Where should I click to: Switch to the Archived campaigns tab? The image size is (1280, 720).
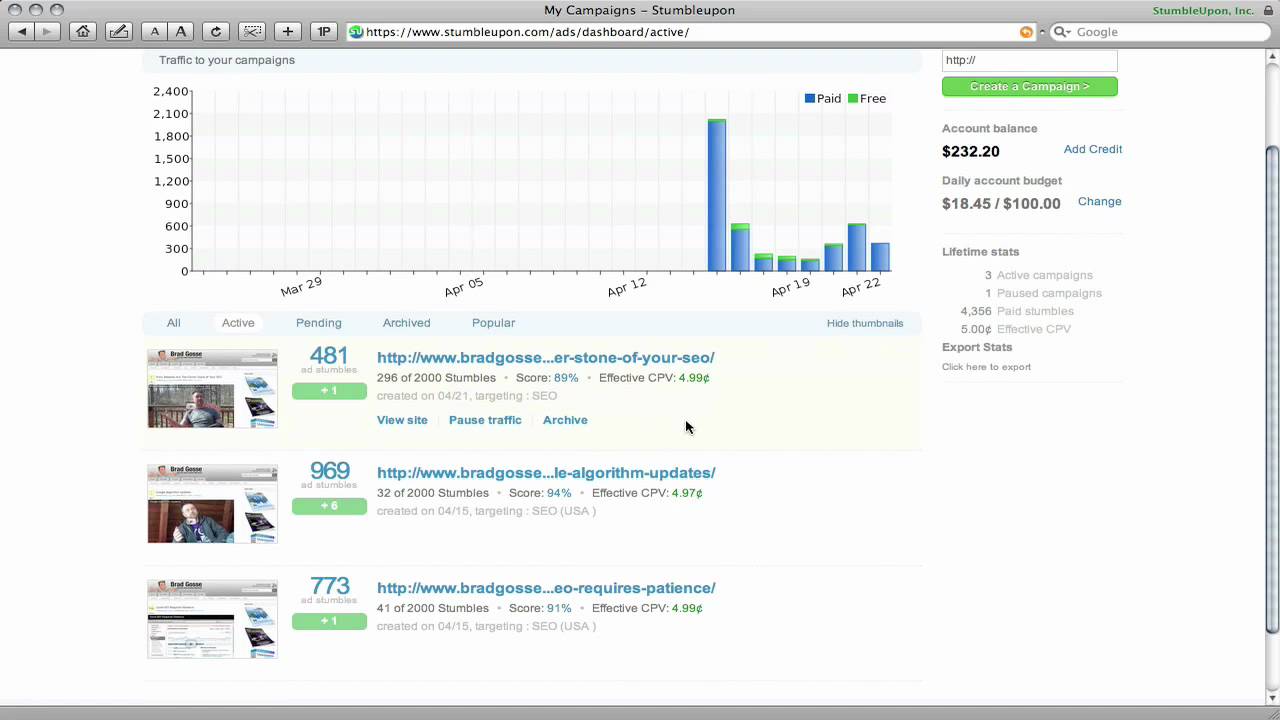tap(406, 323)
